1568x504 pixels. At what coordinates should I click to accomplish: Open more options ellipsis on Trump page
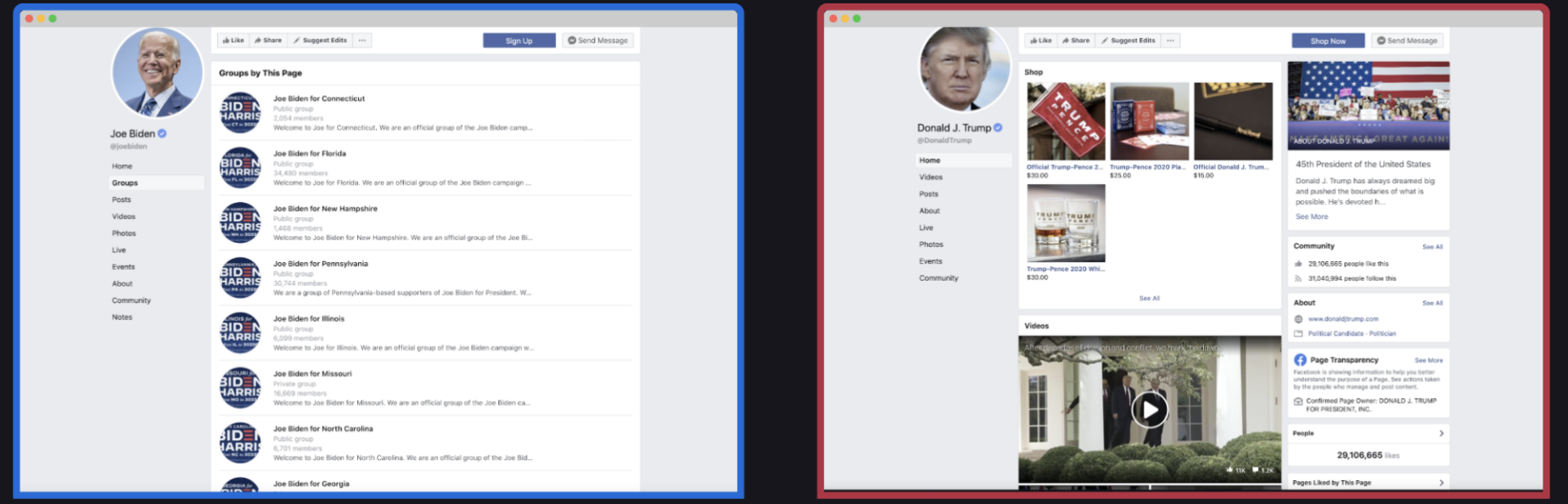point(1170,40)
